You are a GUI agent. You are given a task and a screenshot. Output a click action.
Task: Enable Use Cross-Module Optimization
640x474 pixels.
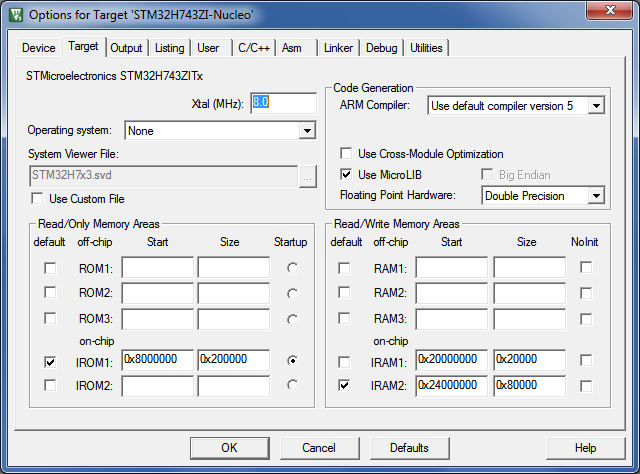(346, 154)
